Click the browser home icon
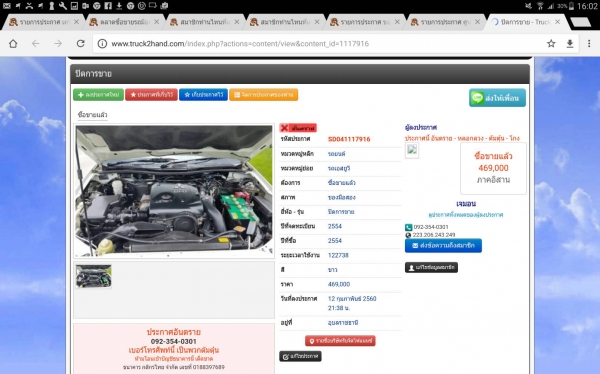Screen dimensions: 600x374 13,44
